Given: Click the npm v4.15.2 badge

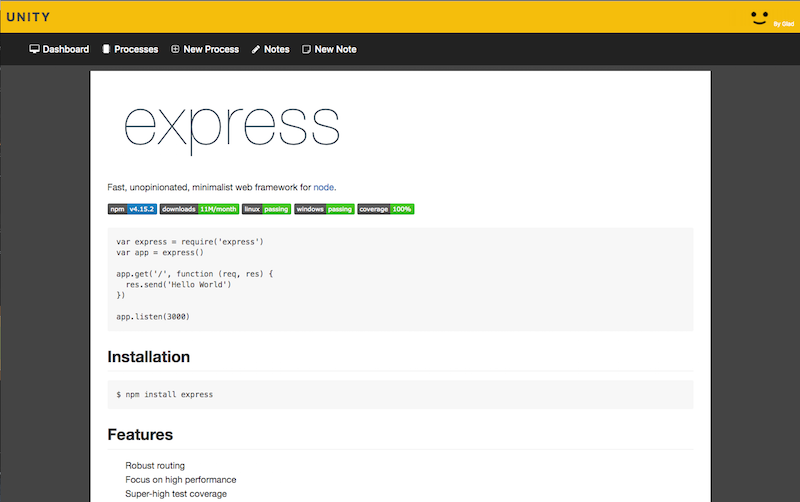Looking at the screenshot, I should [132, 209].
